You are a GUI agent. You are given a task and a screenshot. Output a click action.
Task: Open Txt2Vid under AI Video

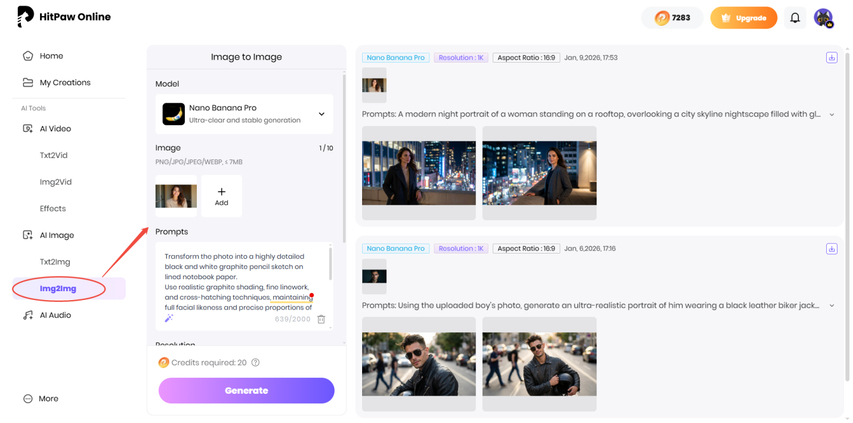point(53,155)
